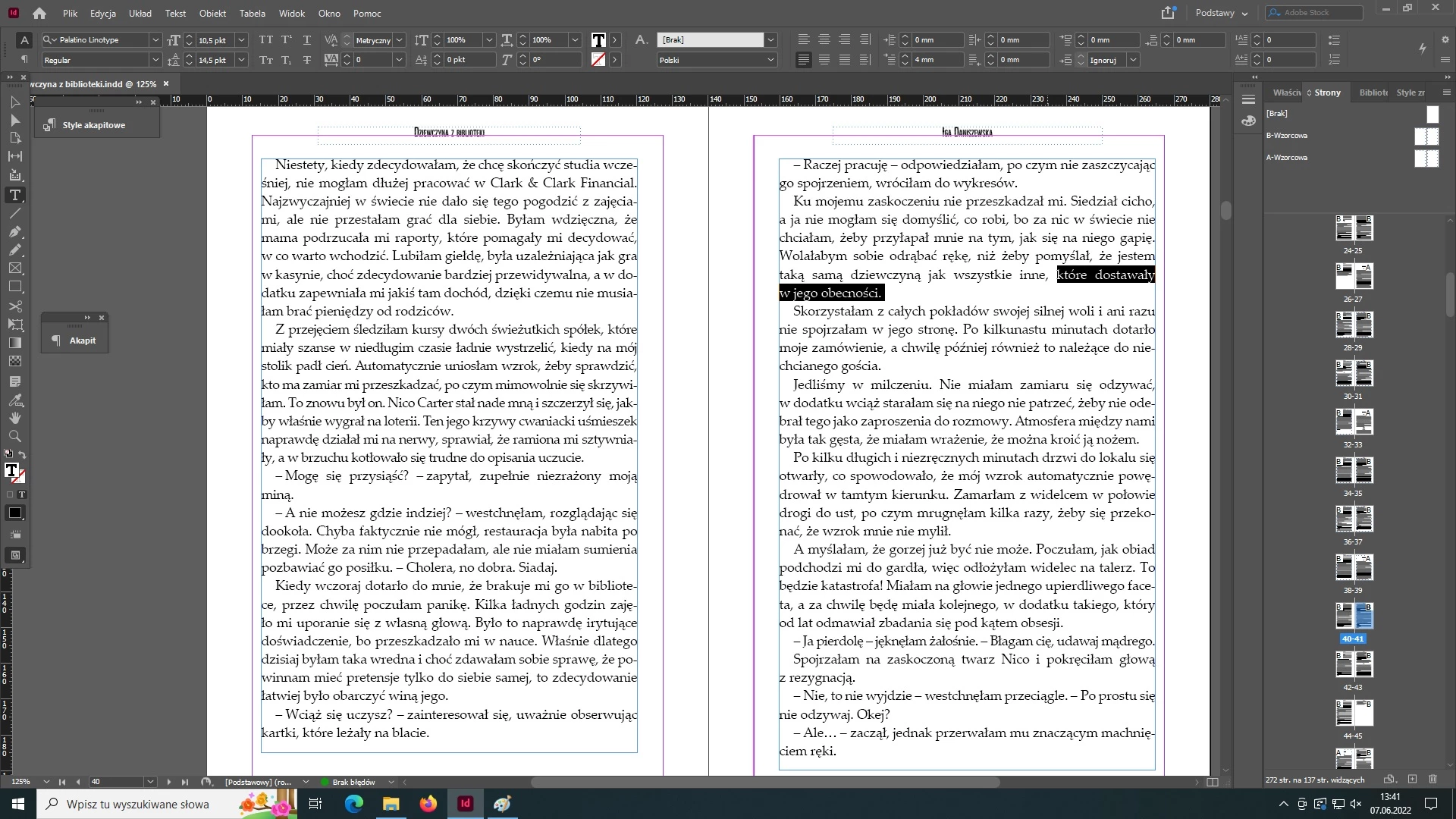The height and width of the screenshot is (819, 1456).
Task: Select the Rectangle Frame tool
Action: pos(14,268)
